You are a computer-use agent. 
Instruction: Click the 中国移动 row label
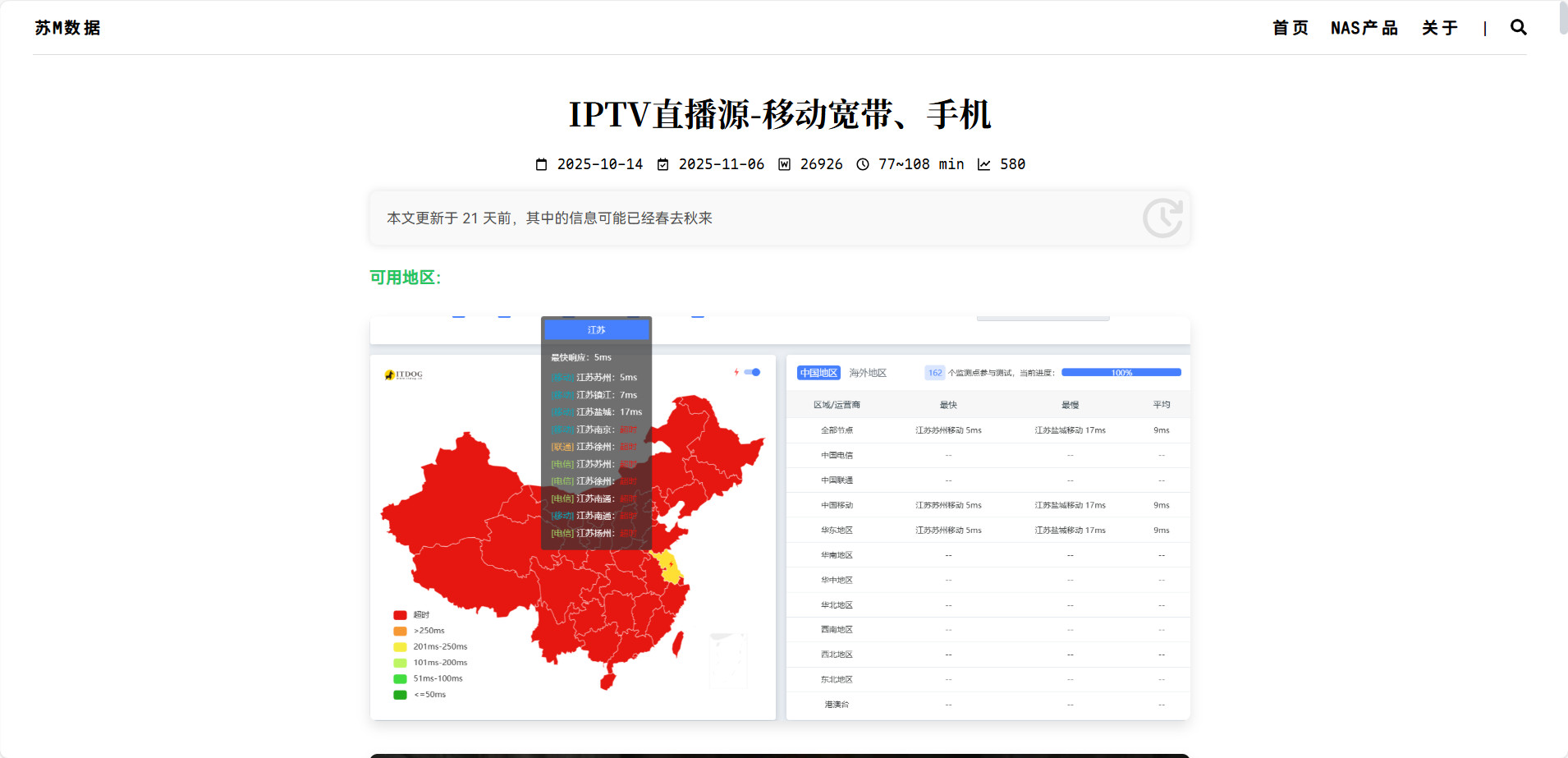click(x=837, y=505)
